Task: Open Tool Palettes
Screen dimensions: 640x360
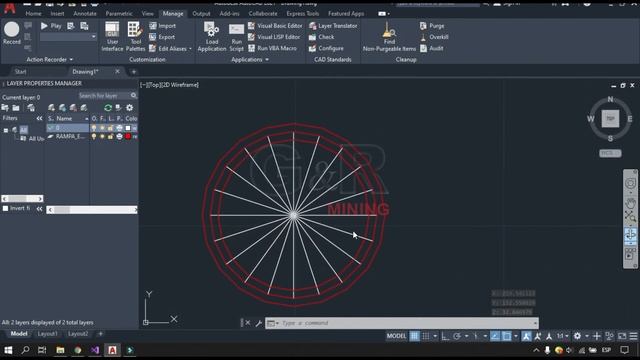Action: pos(136,37)
